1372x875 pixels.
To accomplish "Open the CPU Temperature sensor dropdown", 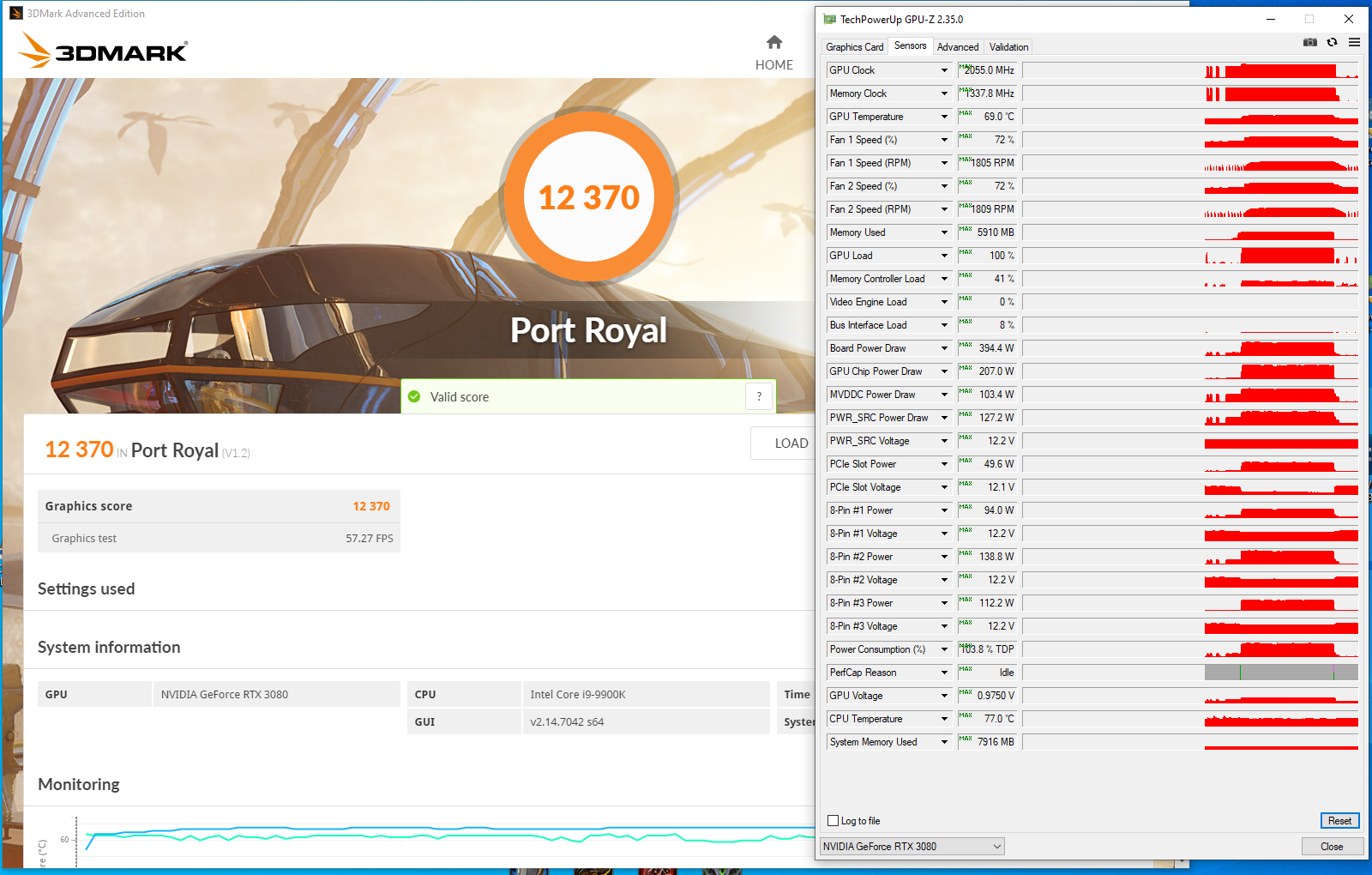I will coord(944,719).
